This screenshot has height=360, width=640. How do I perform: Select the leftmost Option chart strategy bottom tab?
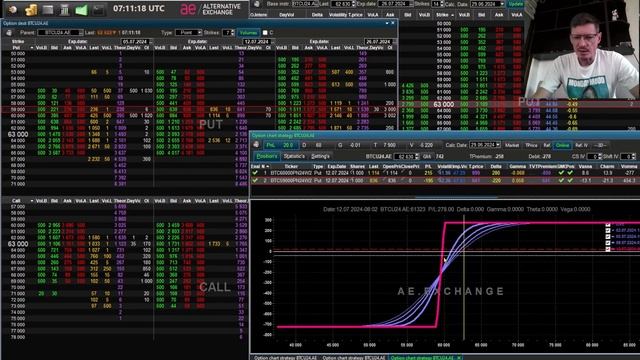(285, 358)
